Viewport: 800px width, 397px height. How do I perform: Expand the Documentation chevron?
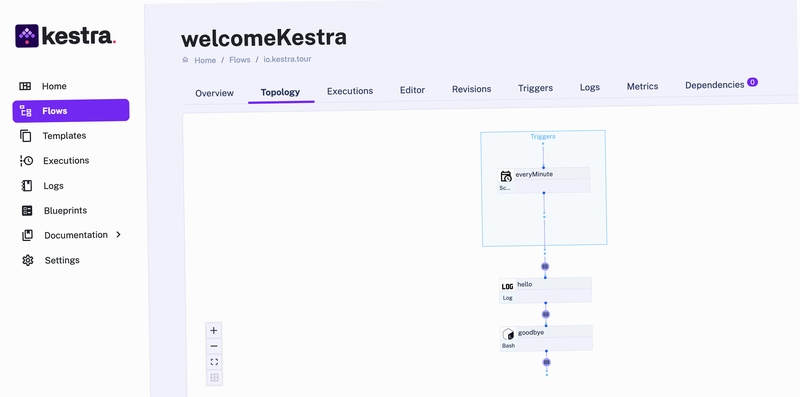point(118,235)
